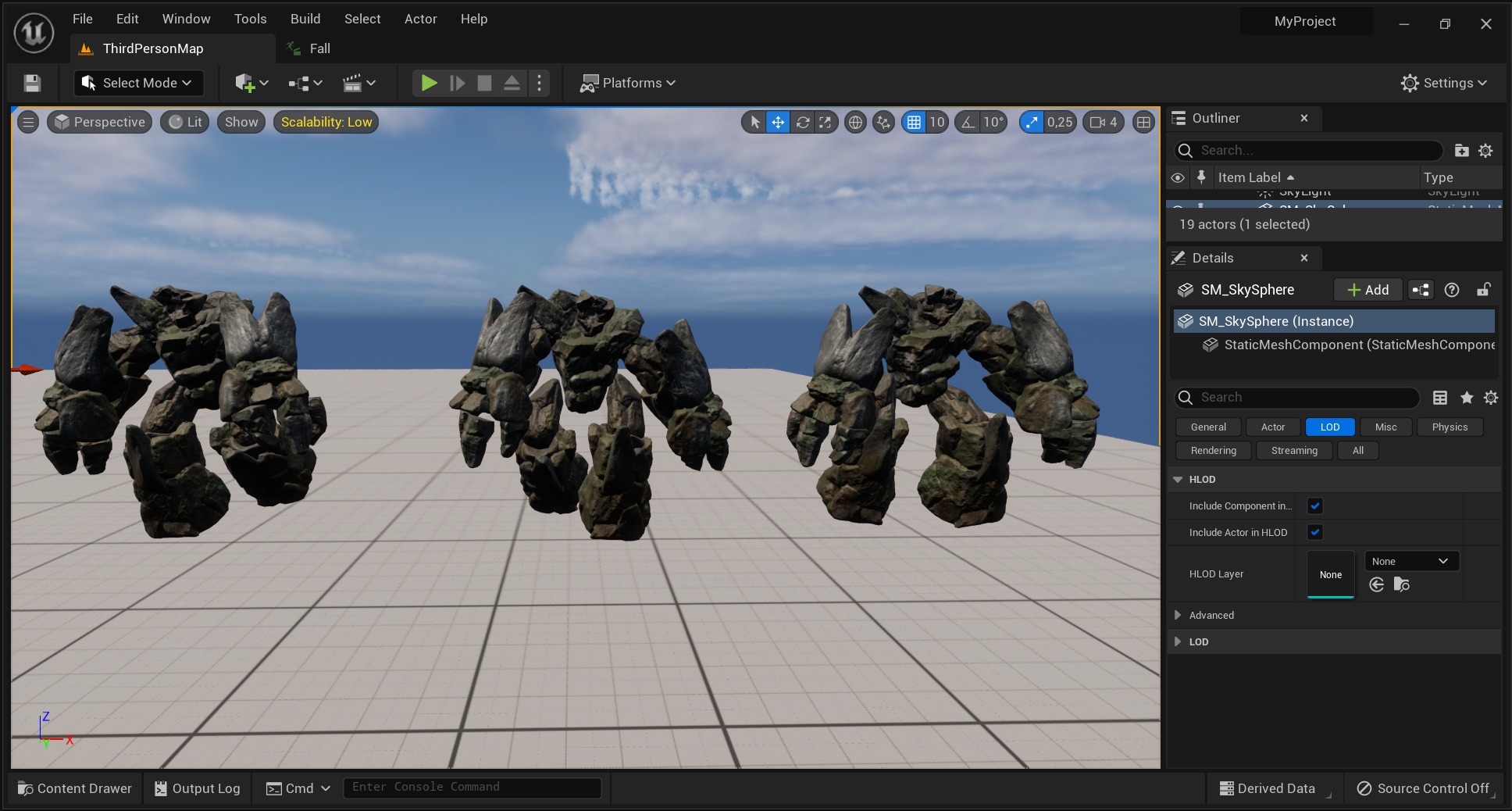Choose the scale tool
This screenshot has width=1512, height=811.
click(x=826, y=122)
